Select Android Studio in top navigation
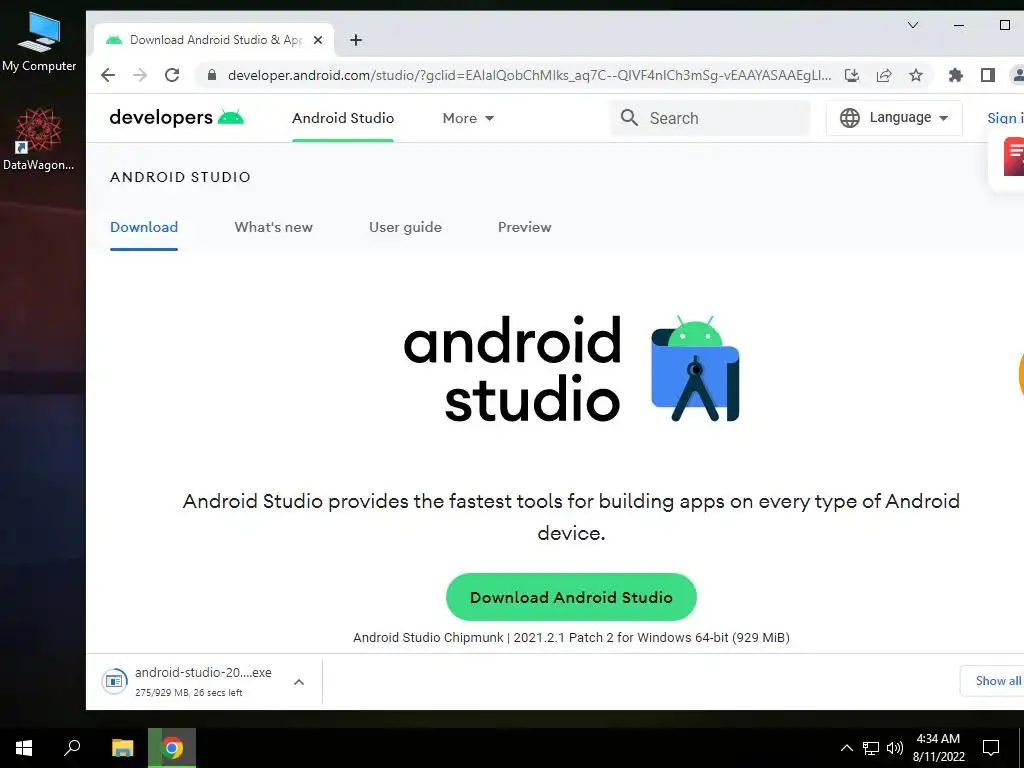1024x768 pixels. click(343, 118)
